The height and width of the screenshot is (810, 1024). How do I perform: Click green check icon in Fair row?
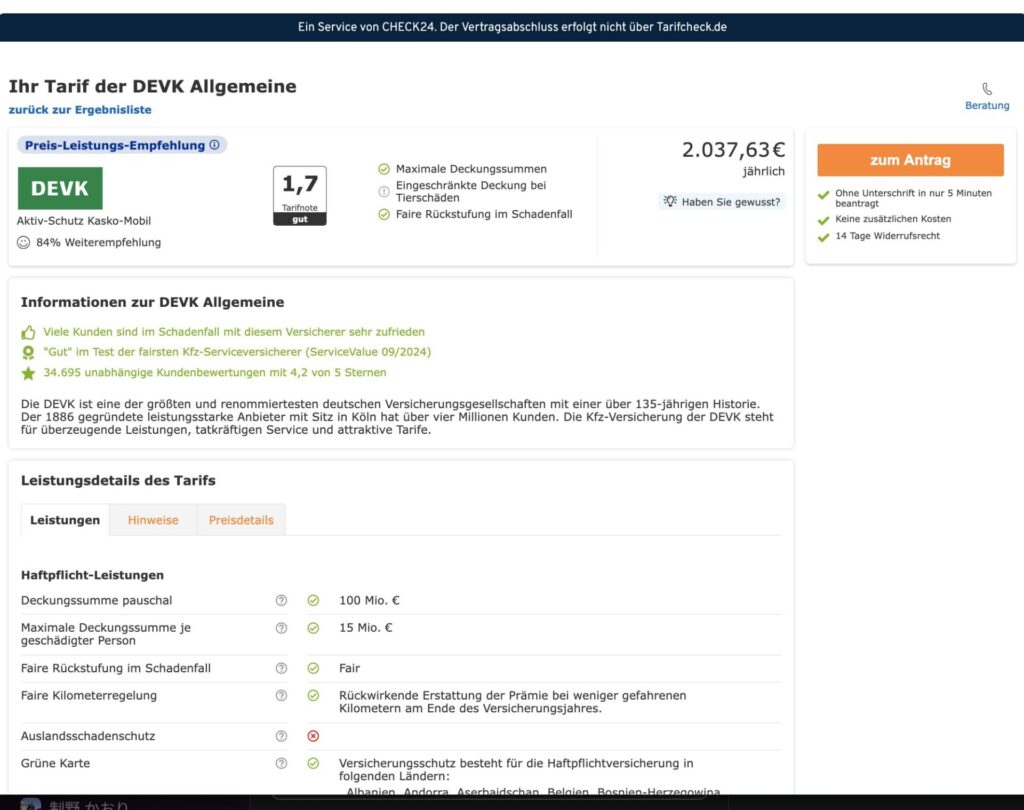point(313,668)
